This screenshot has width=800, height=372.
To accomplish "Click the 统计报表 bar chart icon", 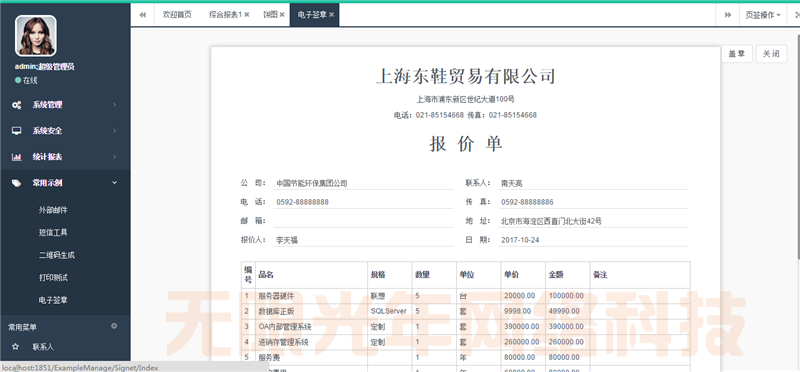I will tap(17, 157).
